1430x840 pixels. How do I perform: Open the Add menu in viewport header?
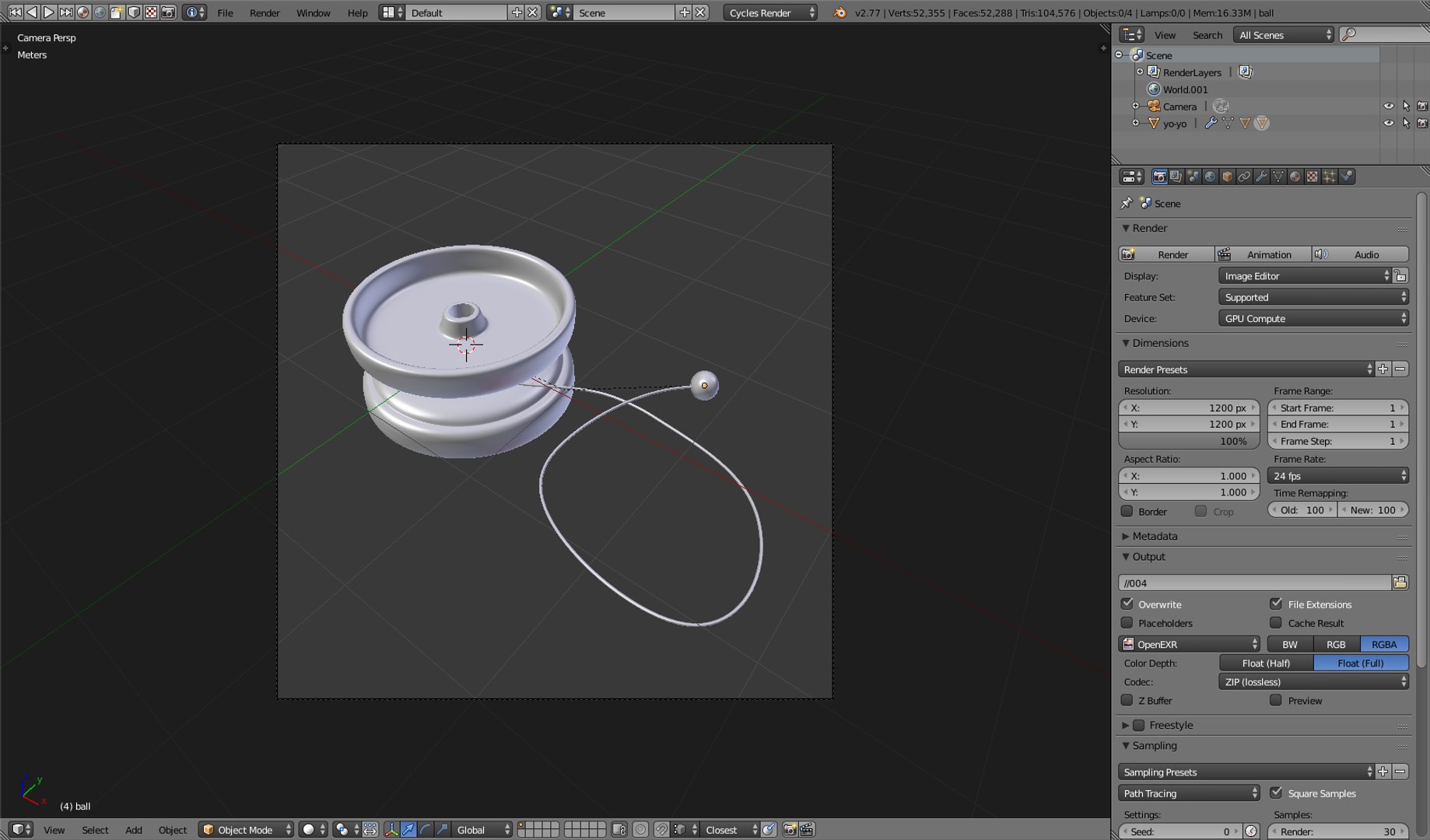(134, 830)
